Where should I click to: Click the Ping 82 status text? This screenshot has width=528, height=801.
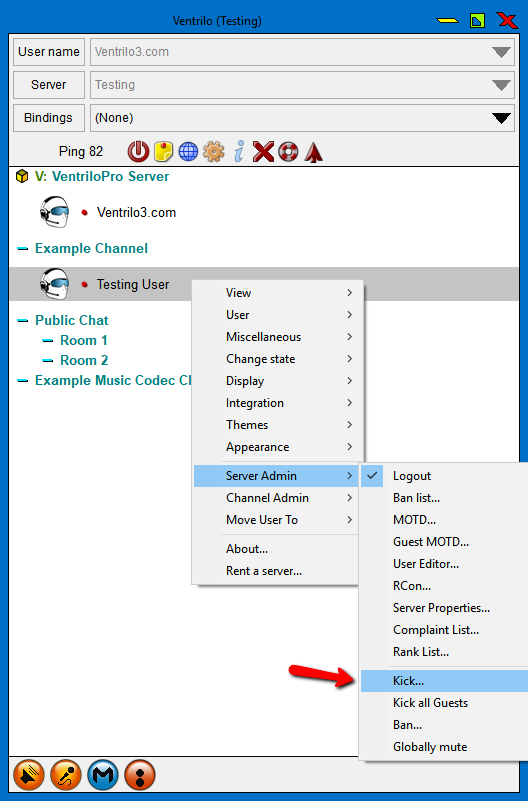coord(81,152)
